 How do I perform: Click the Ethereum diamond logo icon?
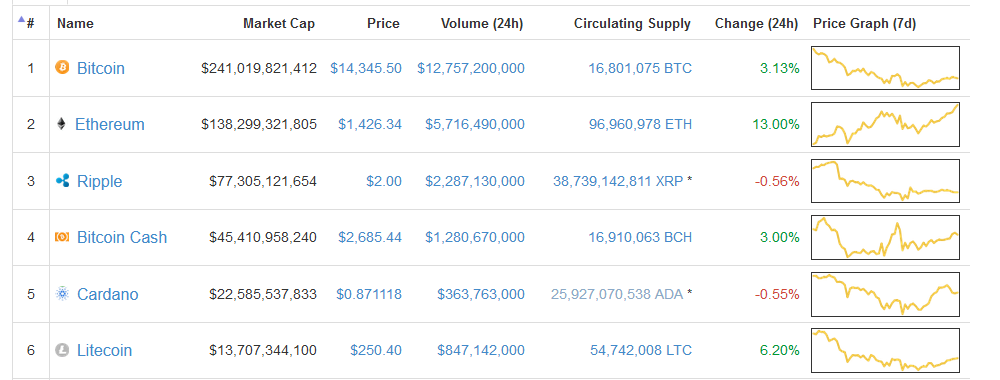(x=62, y=124)
